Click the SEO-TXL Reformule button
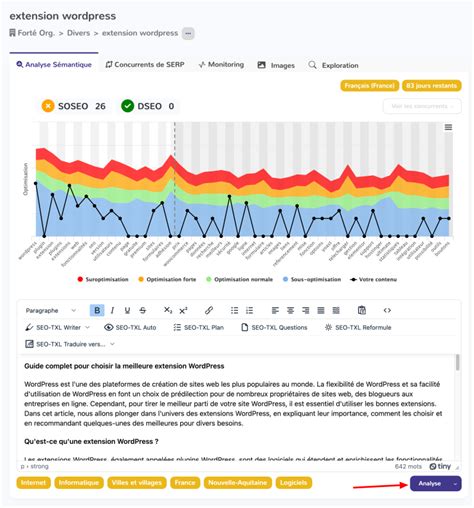The image size is (474, 508). pyautogui.click(x=358, y=327)
